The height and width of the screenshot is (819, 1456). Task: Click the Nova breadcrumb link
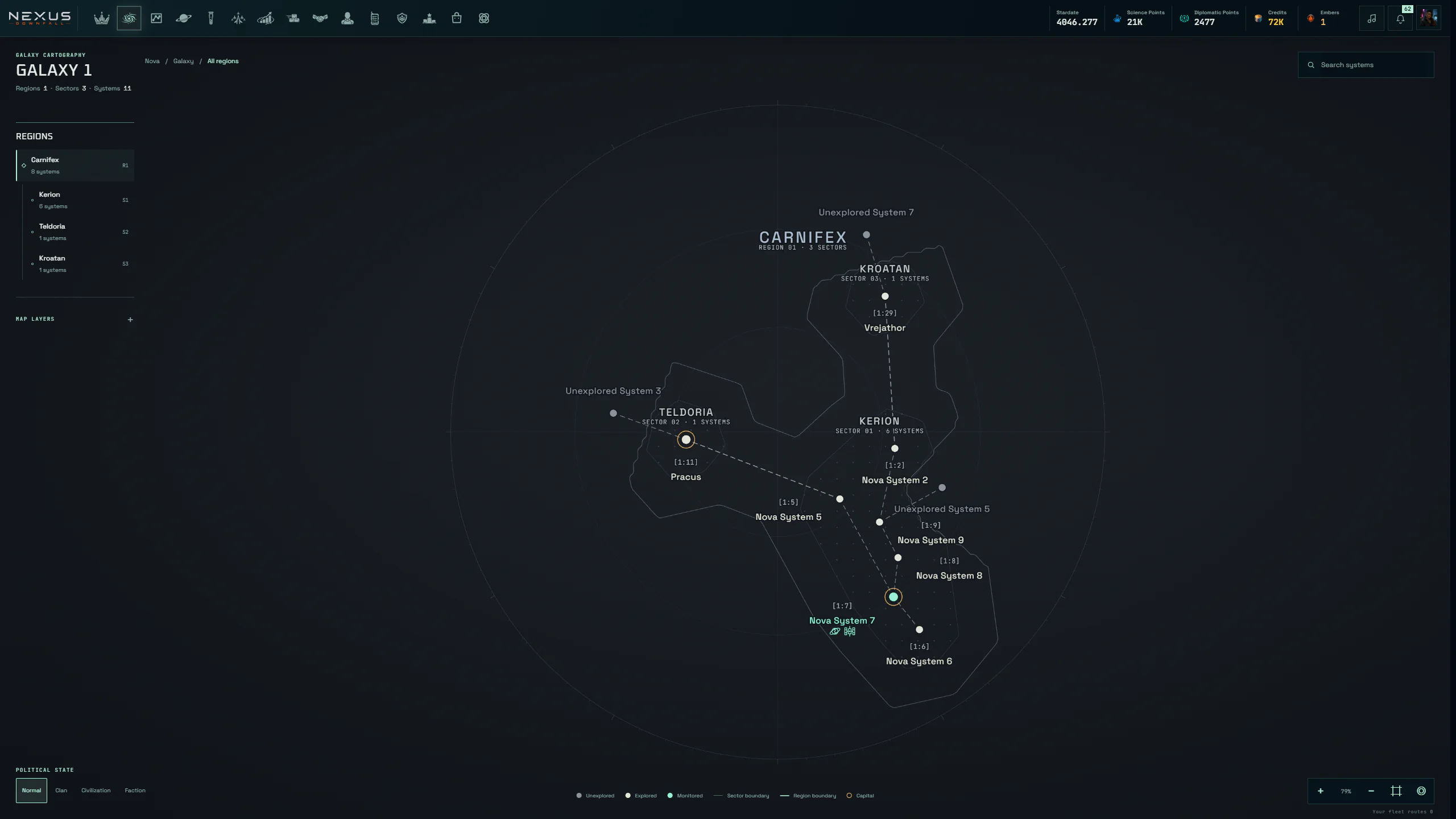(x=152, y=61)
